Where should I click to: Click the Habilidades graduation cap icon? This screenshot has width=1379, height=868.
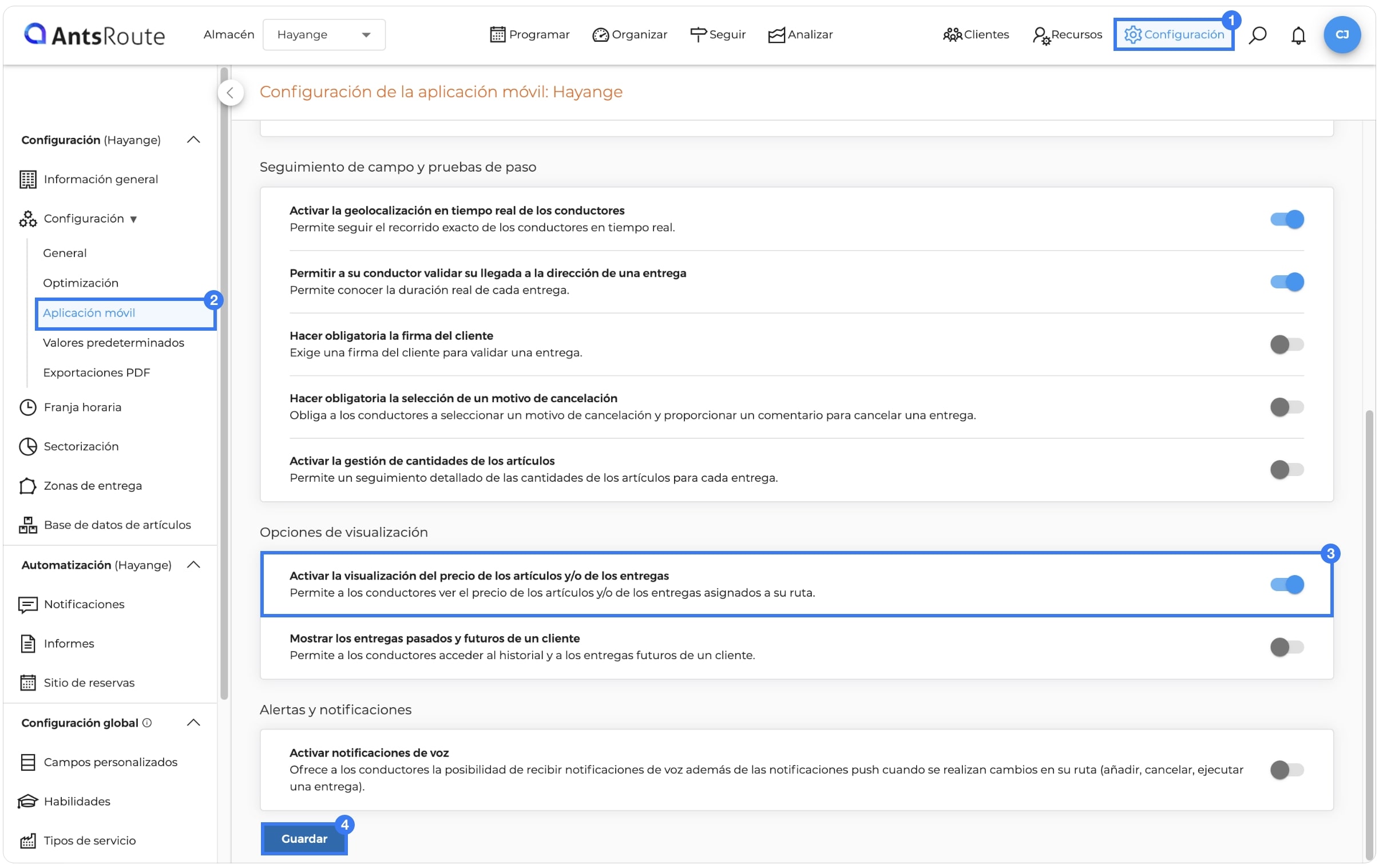coord(28,802)
